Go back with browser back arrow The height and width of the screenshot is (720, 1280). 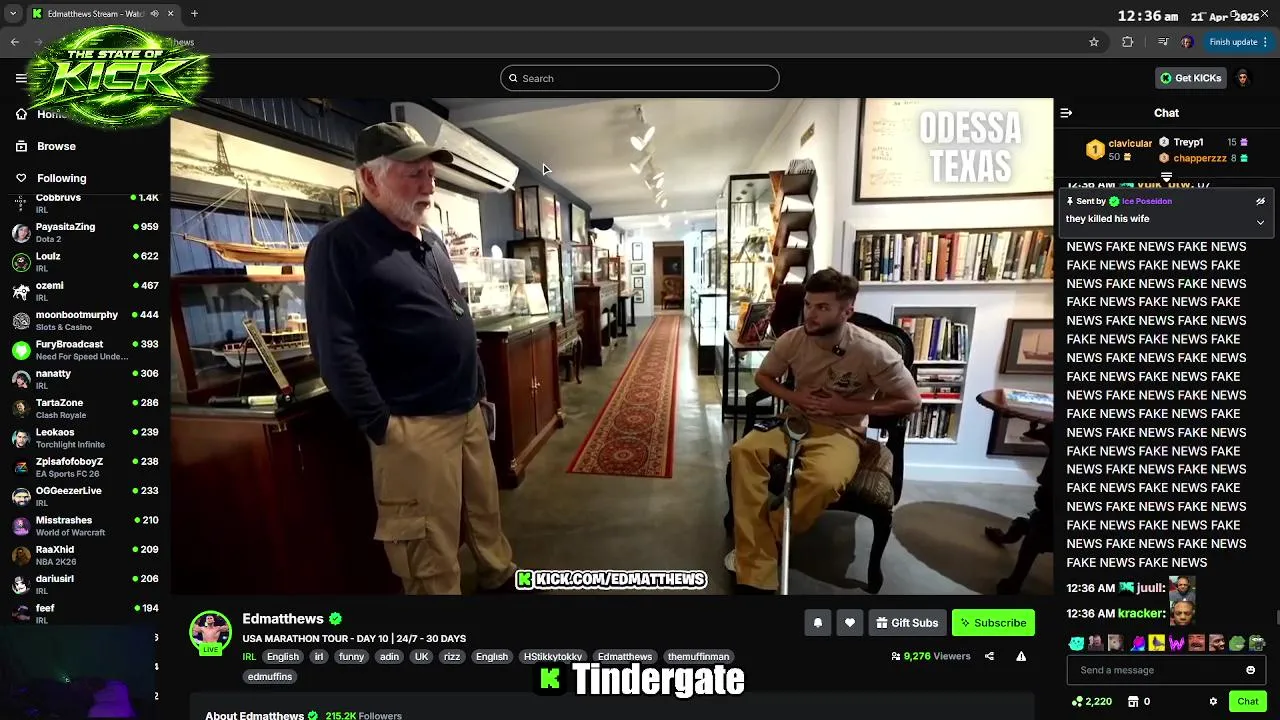coord(15,42)
